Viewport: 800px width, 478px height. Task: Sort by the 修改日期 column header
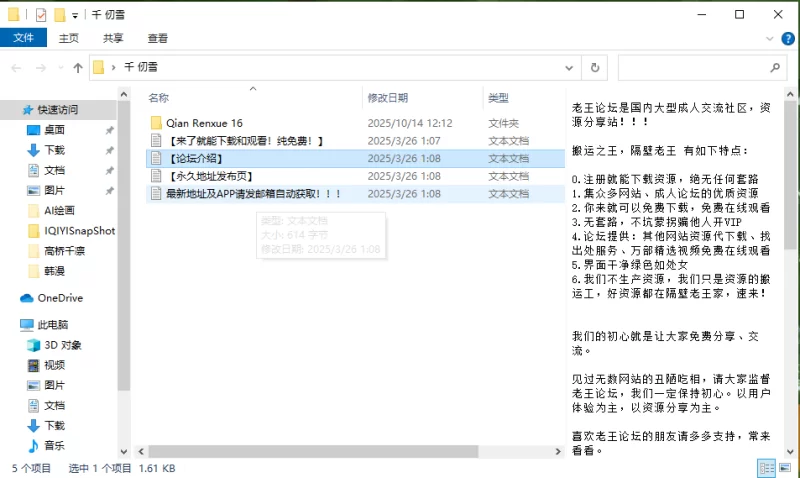[x=388, y=98]
